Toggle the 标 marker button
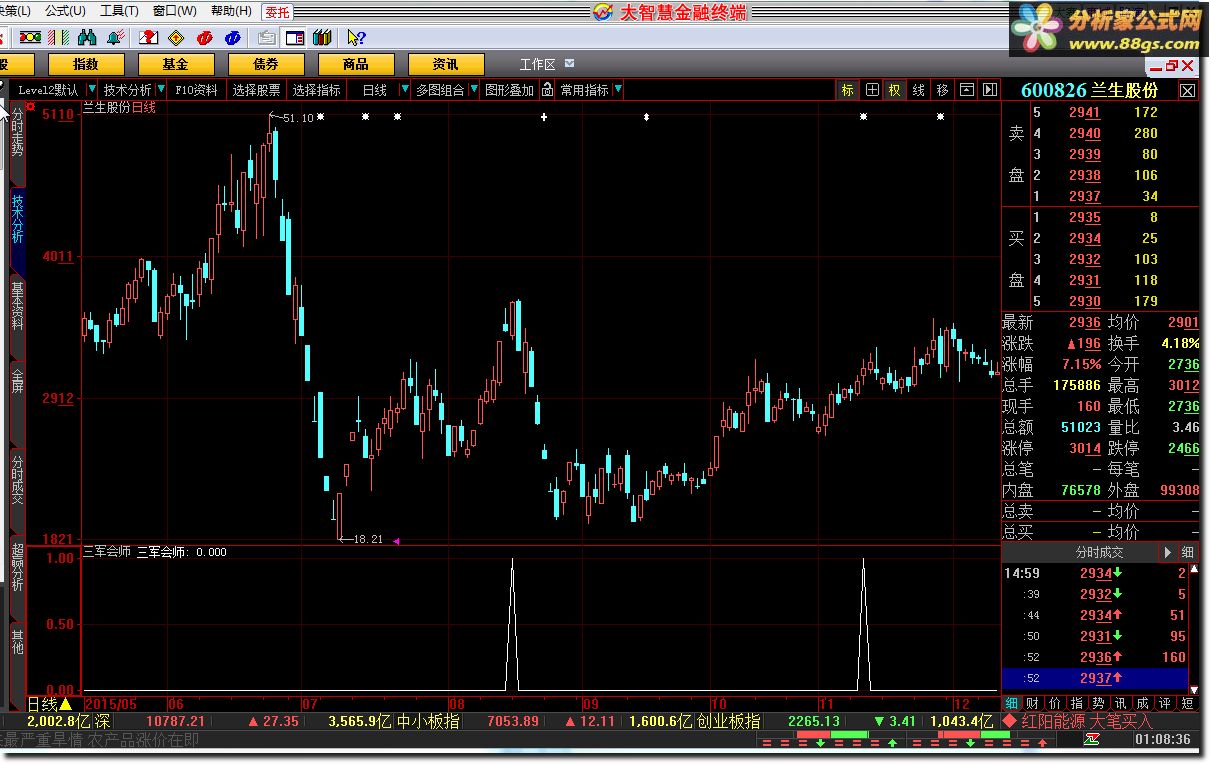1211x764 pixels. (848, 90)
